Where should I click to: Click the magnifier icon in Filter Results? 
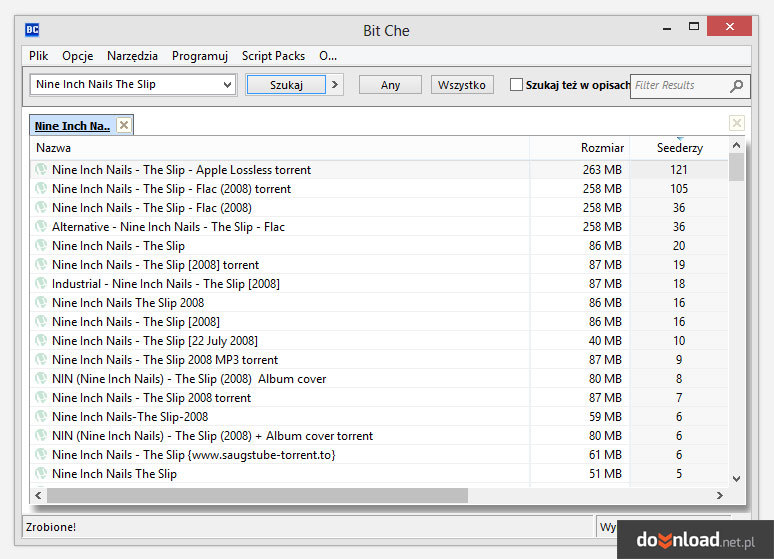(736, 86)
